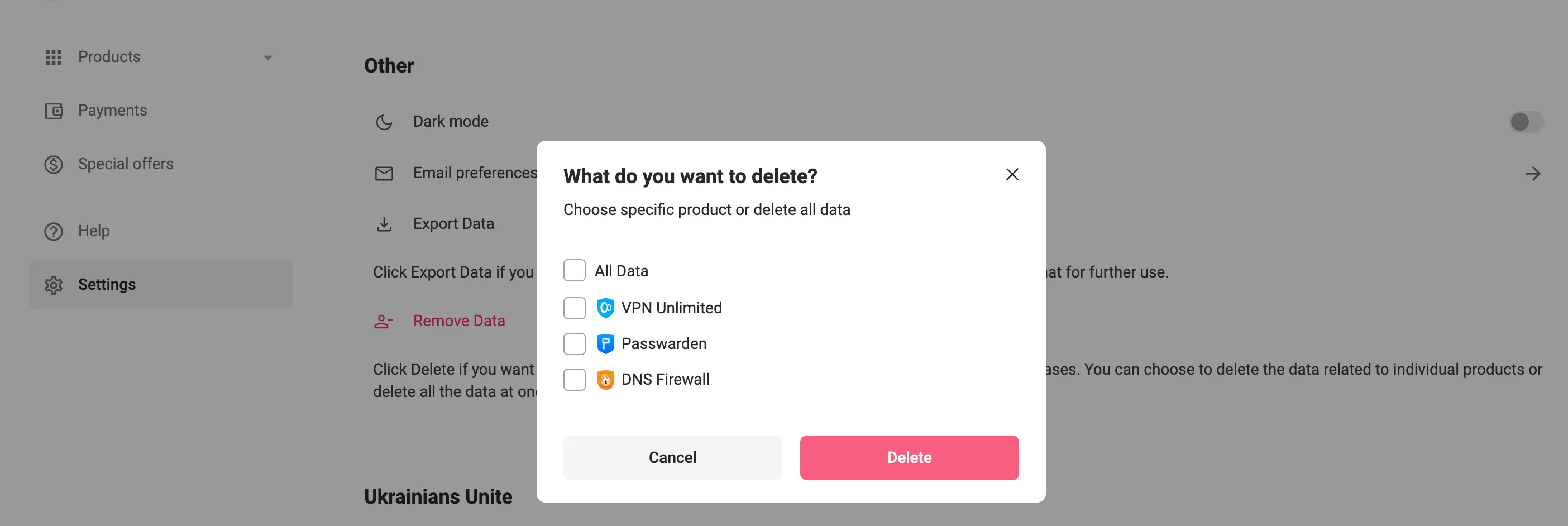Select the Passwarden checkbox
Image resolution: width=1568 pixels, height=526 pixels.
(x=574, y=344)
